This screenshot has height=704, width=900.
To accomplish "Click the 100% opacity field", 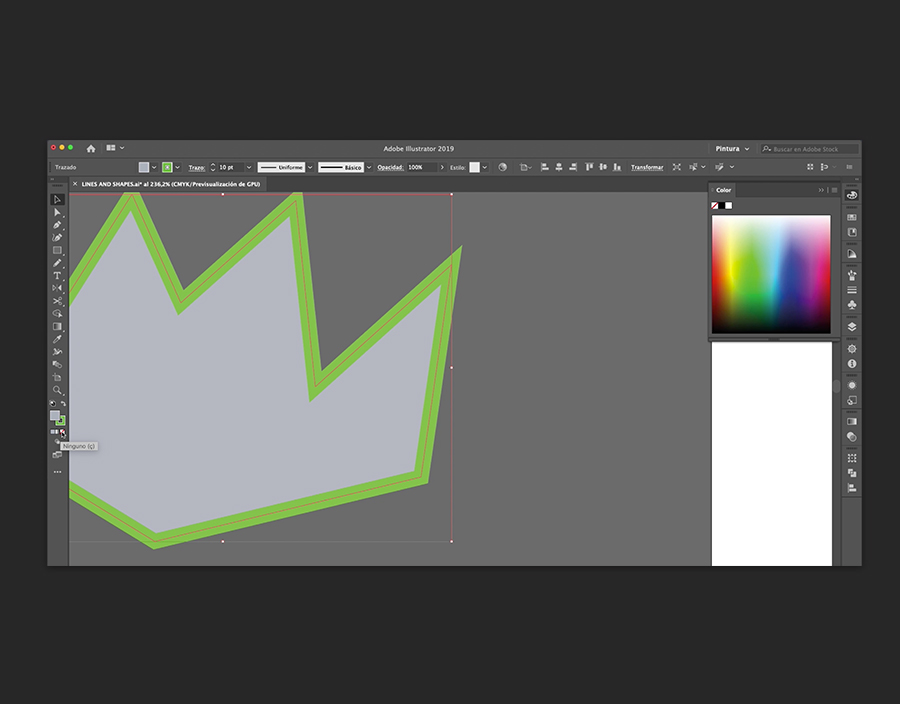I will (x=422, y=167).
